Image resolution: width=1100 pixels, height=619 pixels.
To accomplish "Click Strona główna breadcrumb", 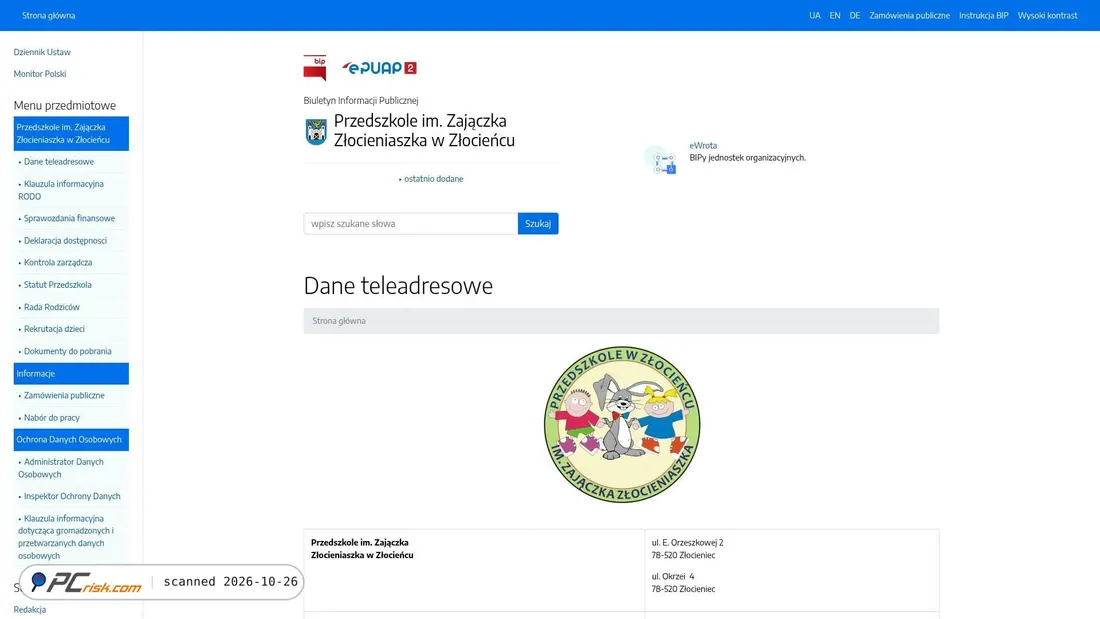I will (339, 321).
